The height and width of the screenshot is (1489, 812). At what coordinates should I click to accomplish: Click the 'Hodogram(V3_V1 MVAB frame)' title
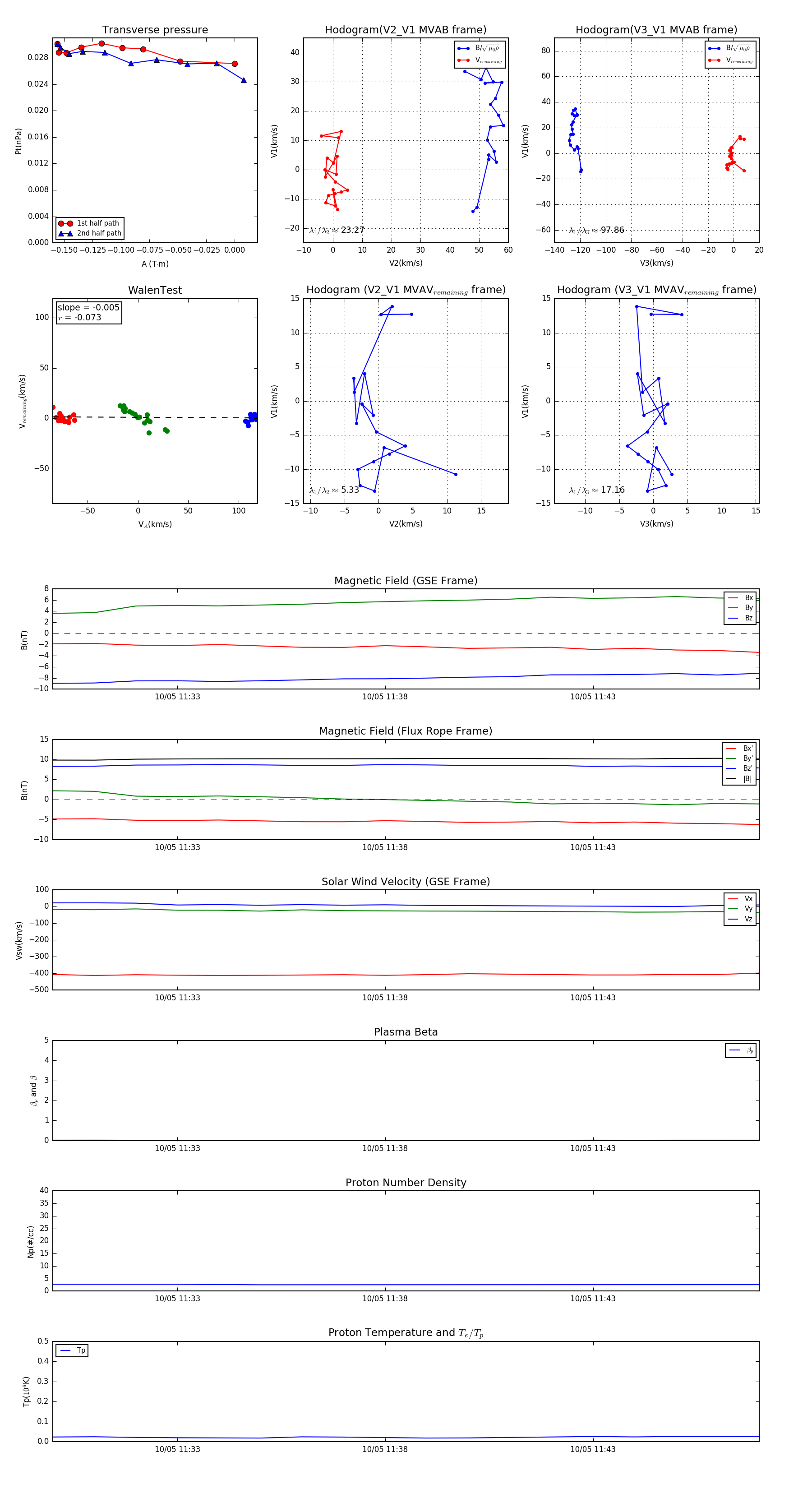656,29
